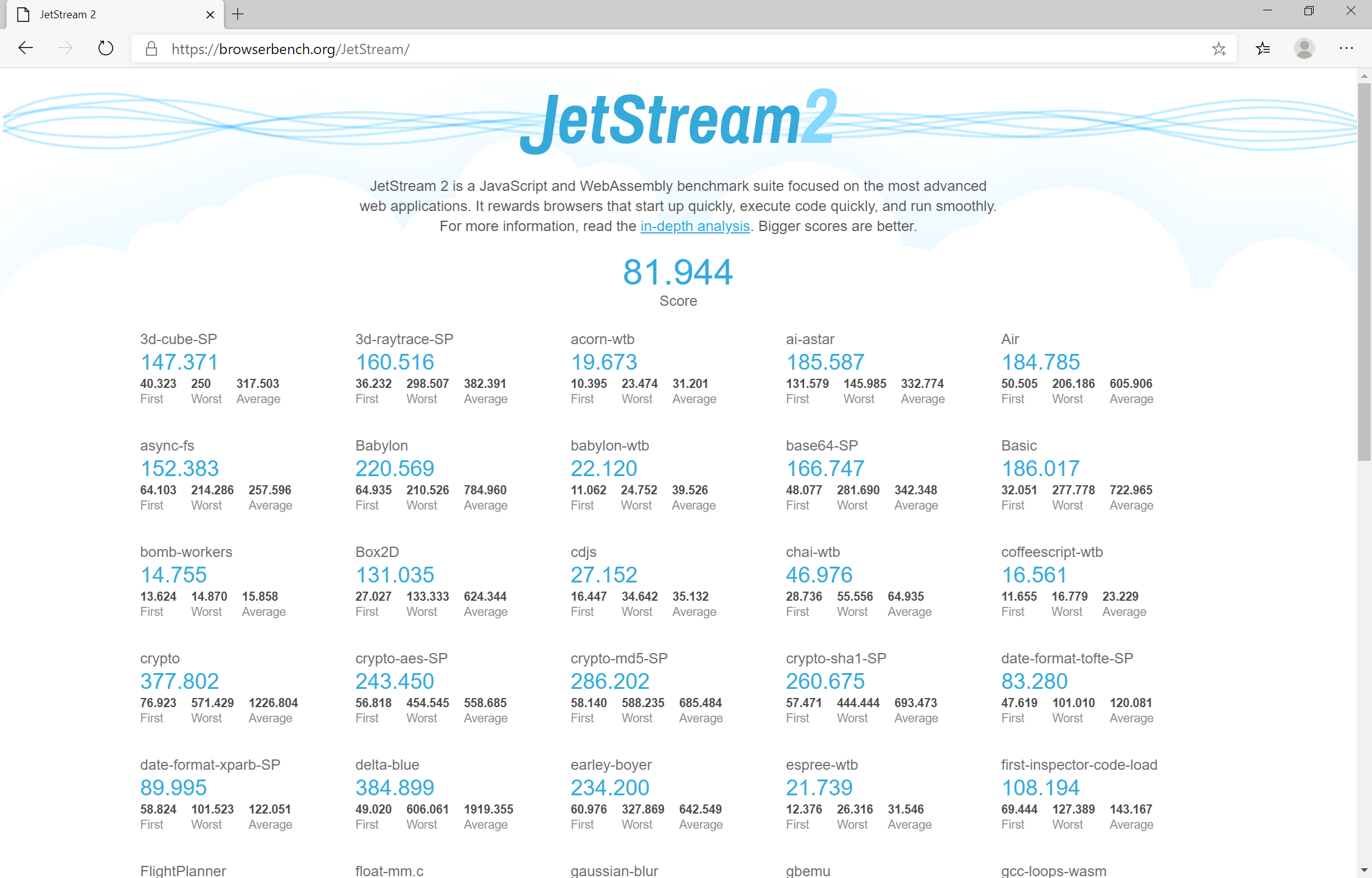
Task: Click the overall score 81.944
Action: pos(678,272)
